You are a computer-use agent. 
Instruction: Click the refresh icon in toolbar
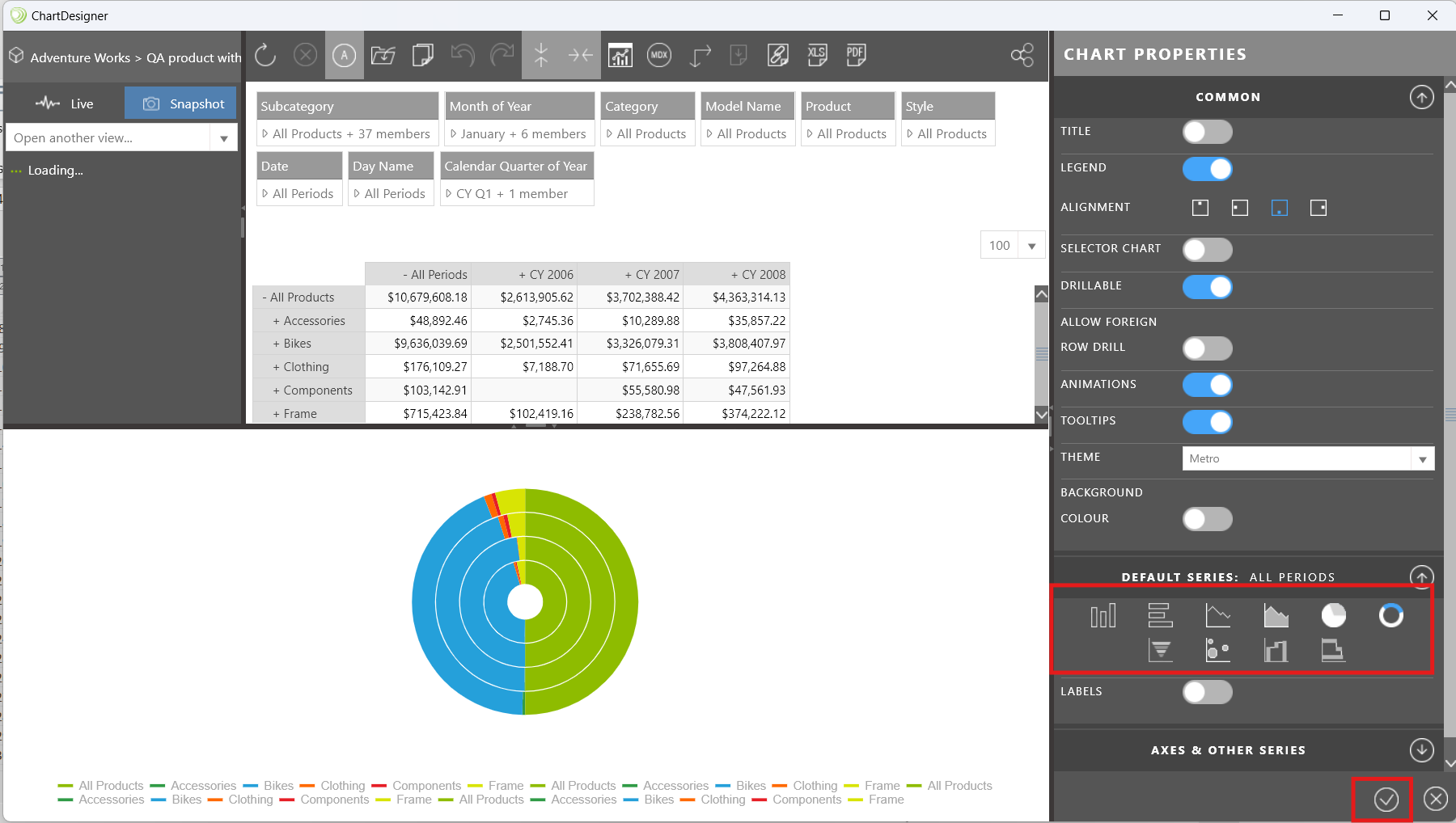tap(265, 55)
